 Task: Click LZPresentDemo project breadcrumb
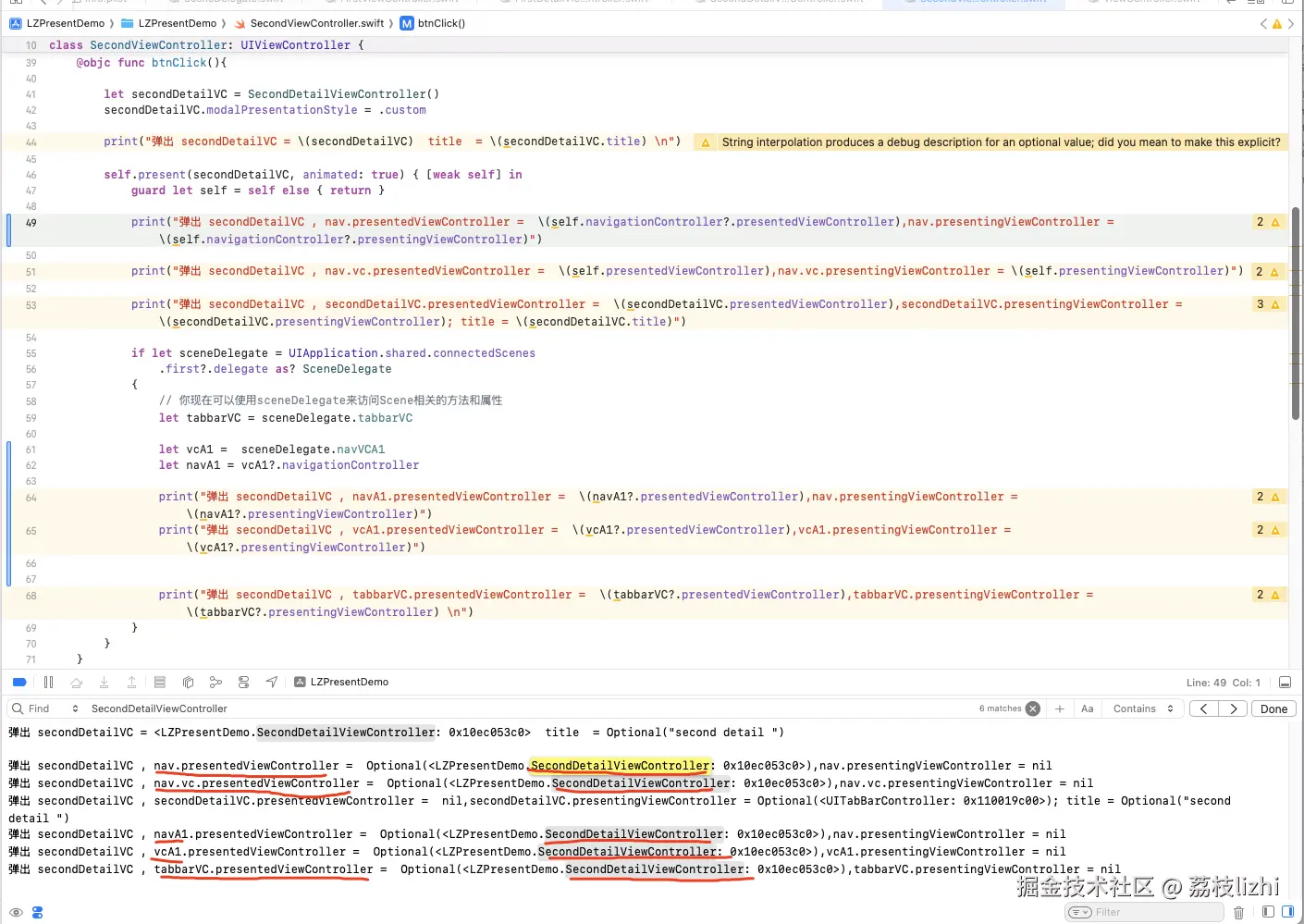(57, 23)
